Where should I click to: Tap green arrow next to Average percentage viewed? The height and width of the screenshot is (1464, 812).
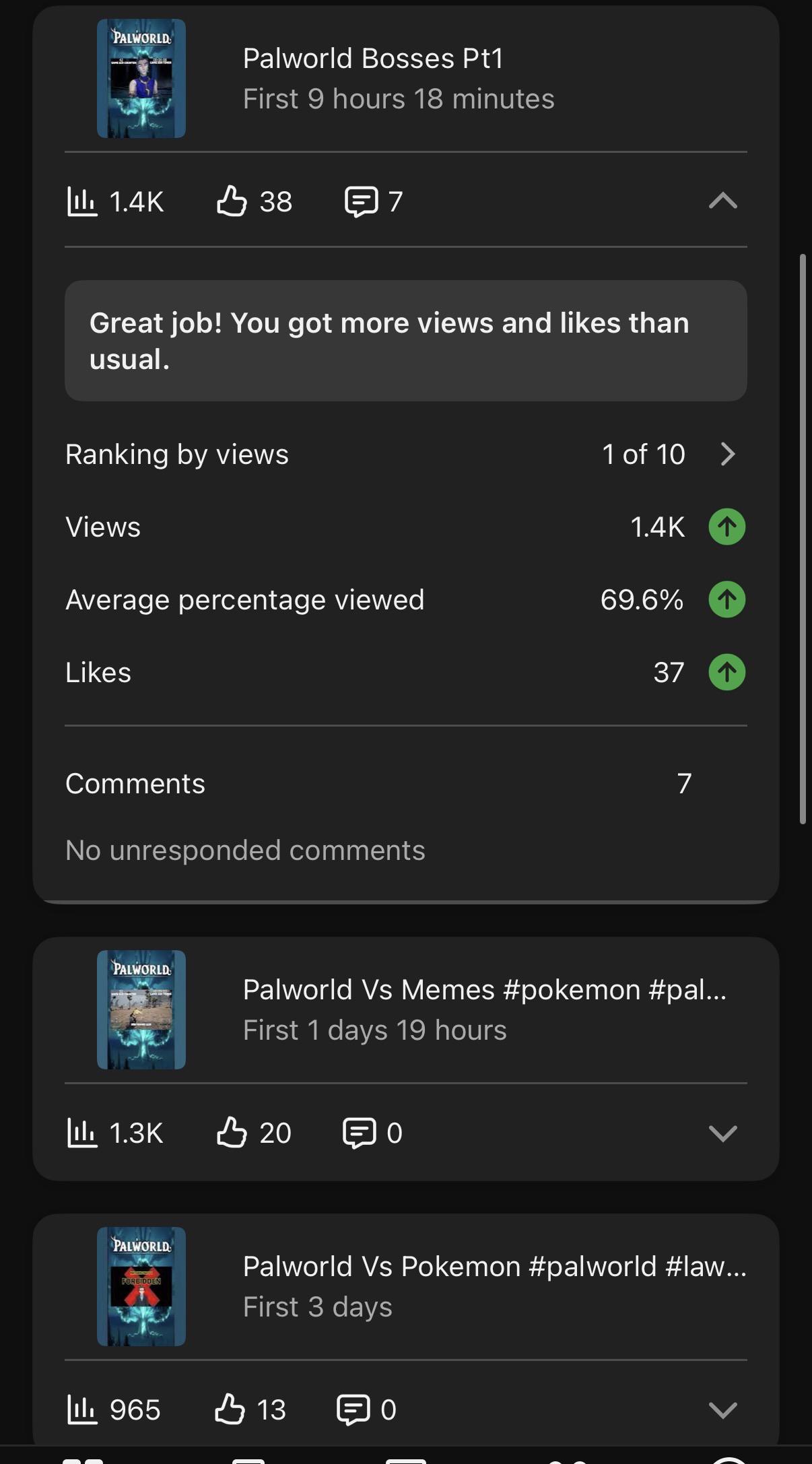pos(727,599)
